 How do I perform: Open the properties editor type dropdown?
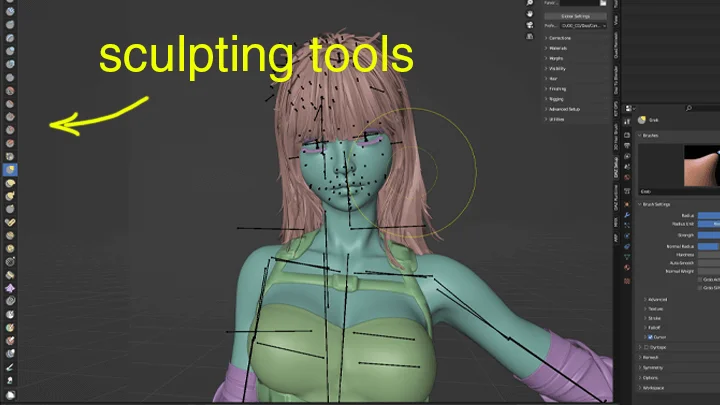click(630, 108)
